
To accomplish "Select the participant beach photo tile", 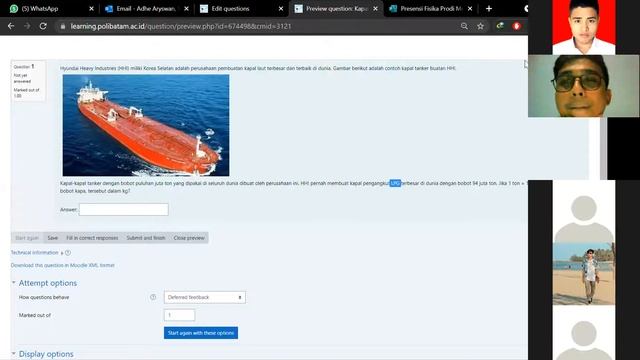I will point(584,273).
